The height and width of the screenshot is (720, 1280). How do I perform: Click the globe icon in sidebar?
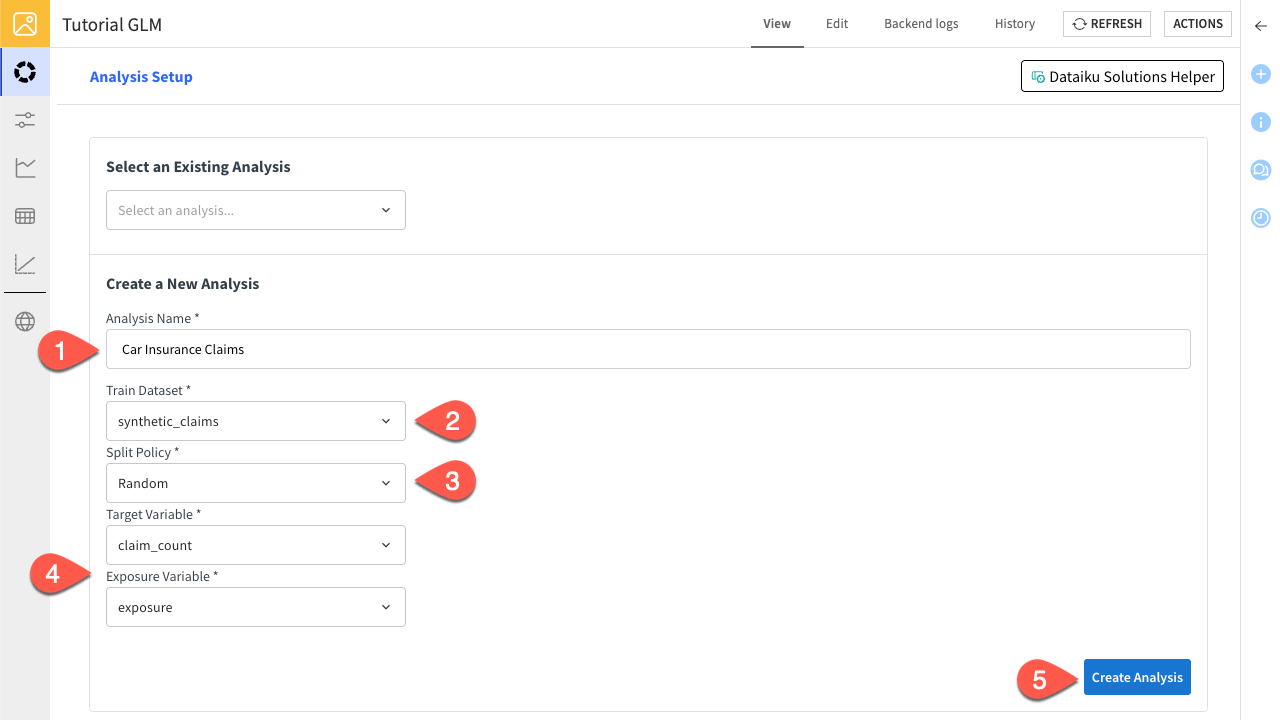25,321
